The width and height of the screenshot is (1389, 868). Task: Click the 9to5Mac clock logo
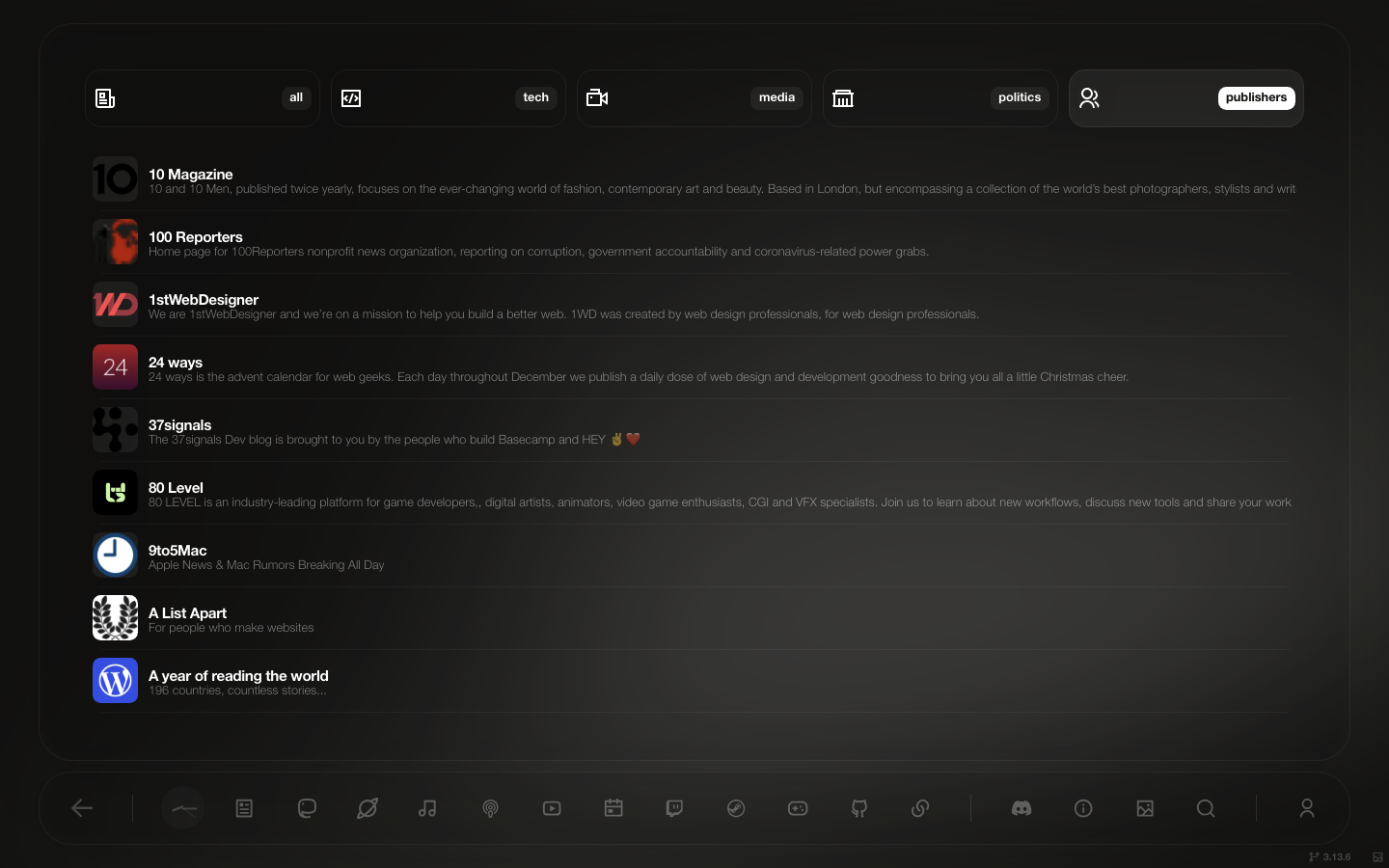pos(115,556)
